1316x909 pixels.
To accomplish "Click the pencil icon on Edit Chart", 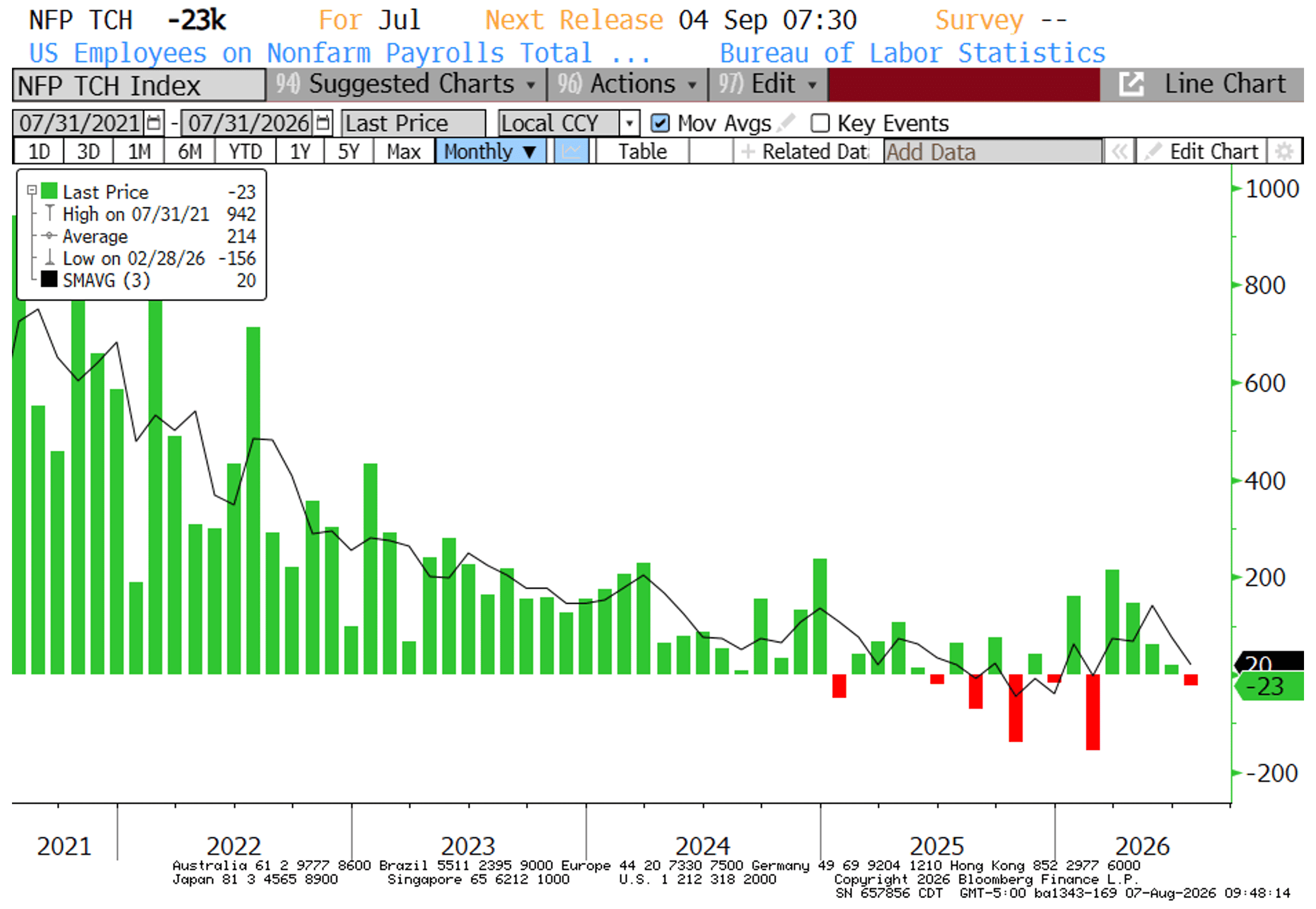I will tap(1152, 152).
